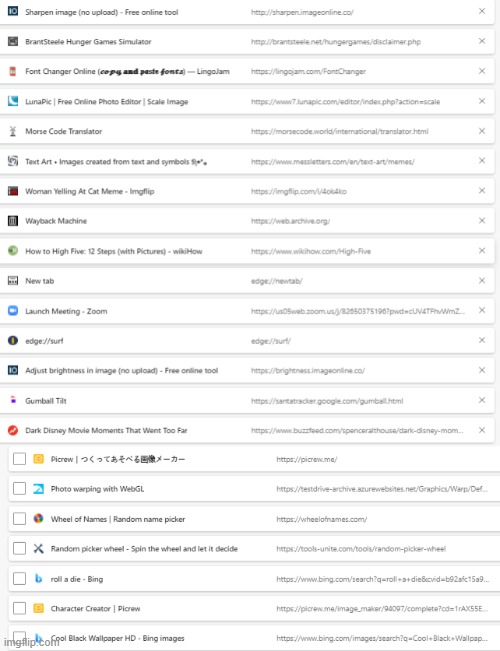Screen dimensions: 500x651
Task: Click the tools-unite.com random-picker-wheel URL
Action: tap(361, 549)
